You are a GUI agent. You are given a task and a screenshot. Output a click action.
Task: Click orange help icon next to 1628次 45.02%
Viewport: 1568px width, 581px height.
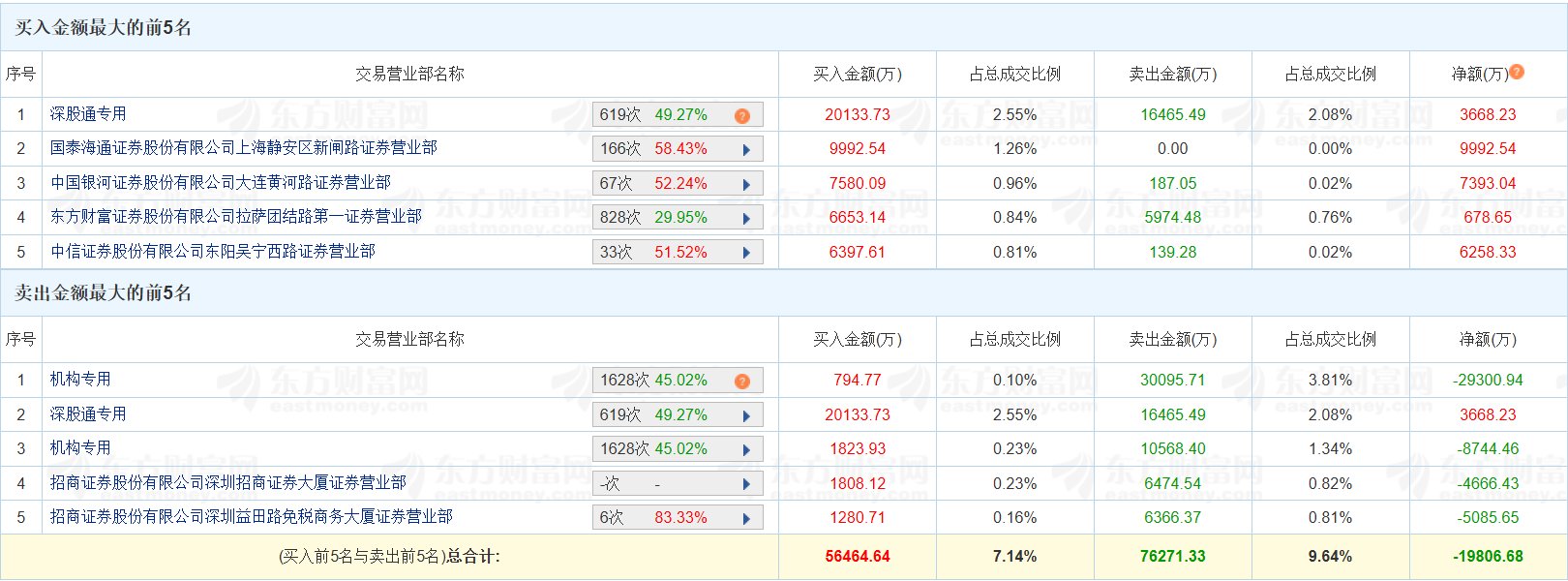coord(742,382)
